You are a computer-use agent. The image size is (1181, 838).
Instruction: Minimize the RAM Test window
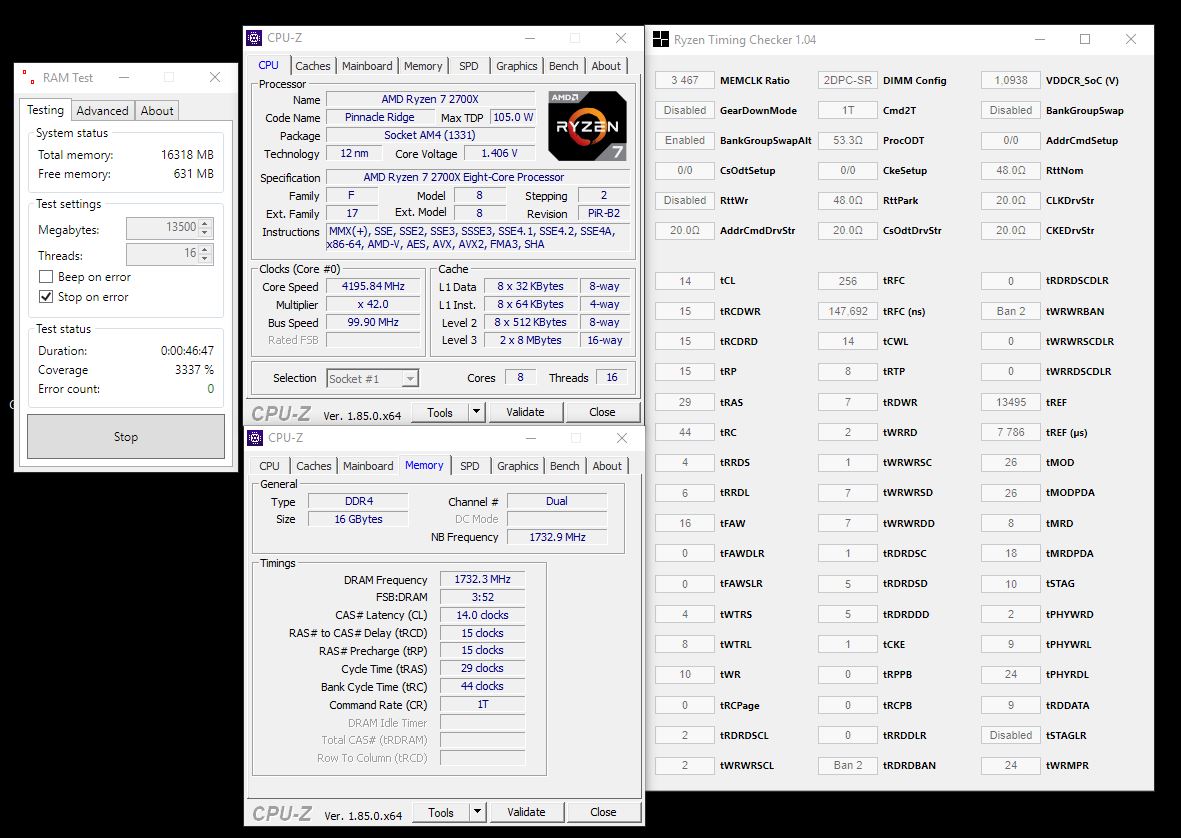(124, 77)
